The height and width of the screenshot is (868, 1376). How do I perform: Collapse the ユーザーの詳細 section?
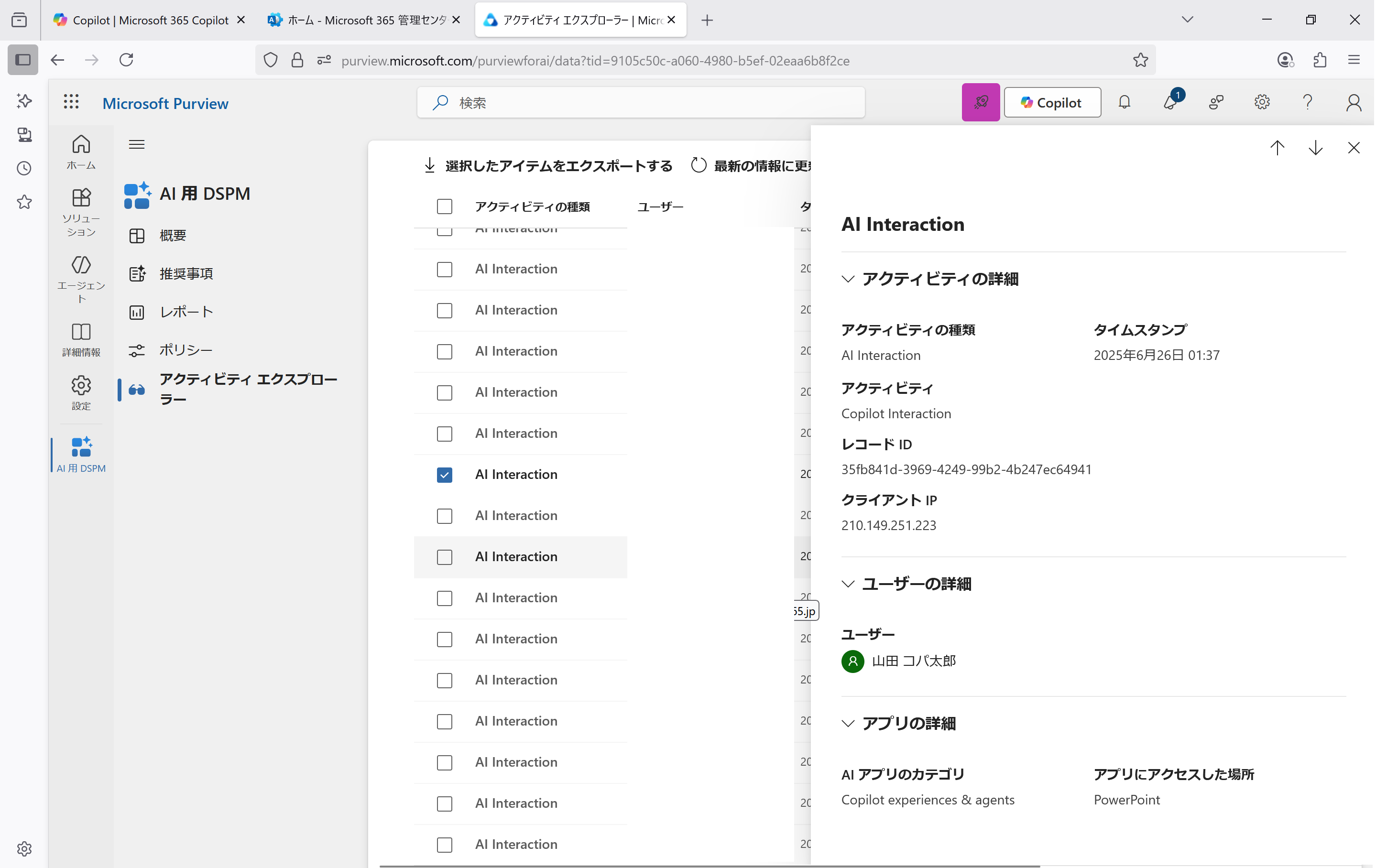pyautogui.click(x=848, y=584)
